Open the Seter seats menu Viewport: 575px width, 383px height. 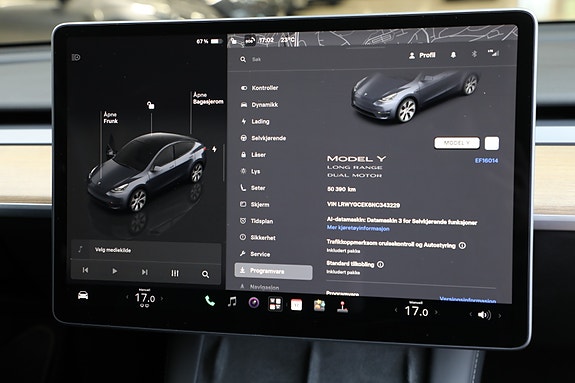[253, 188]
